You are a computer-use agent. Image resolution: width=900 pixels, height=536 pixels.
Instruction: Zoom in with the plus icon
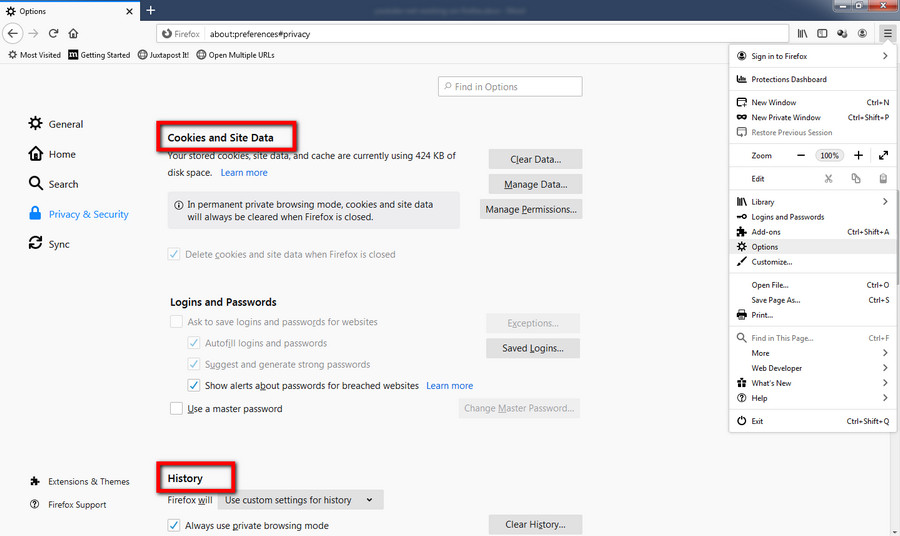[858, 156]
